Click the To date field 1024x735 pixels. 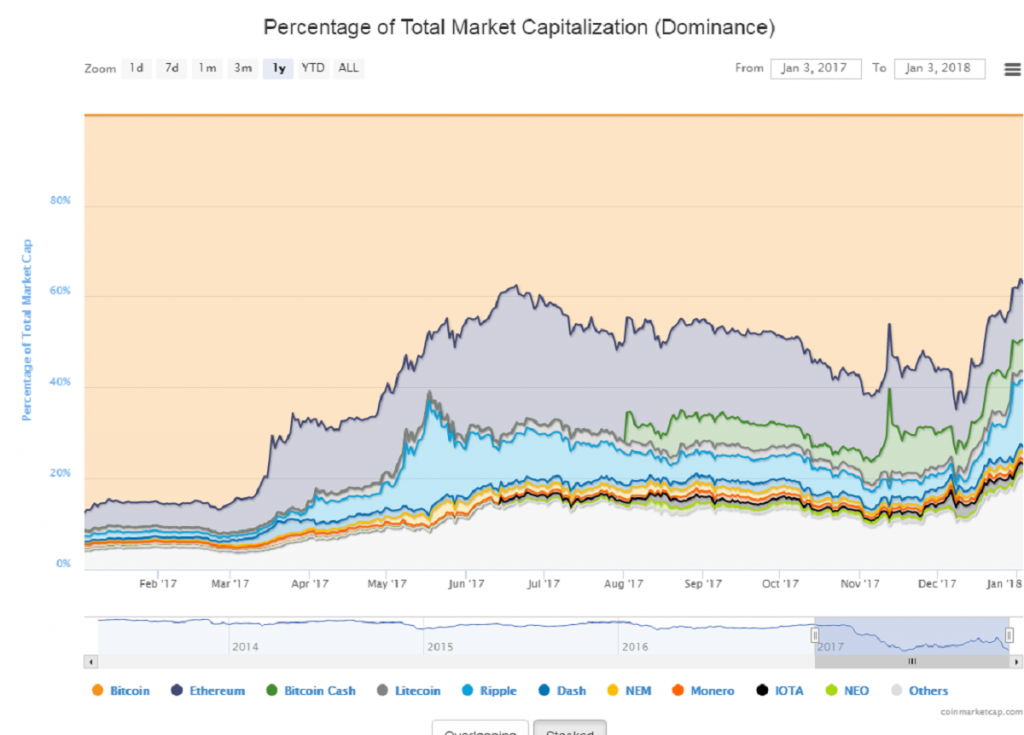[x=939, y=69]
